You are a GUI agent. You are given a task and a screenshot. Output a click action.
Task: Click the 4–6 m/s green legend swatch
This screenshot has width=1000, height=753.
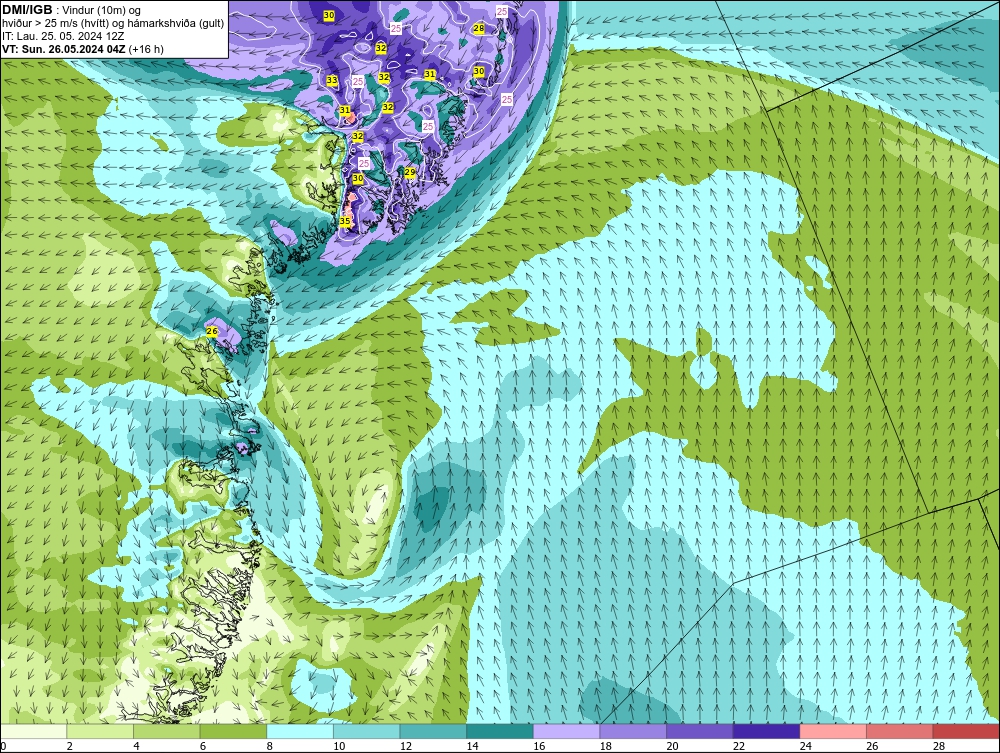point(166,731)
